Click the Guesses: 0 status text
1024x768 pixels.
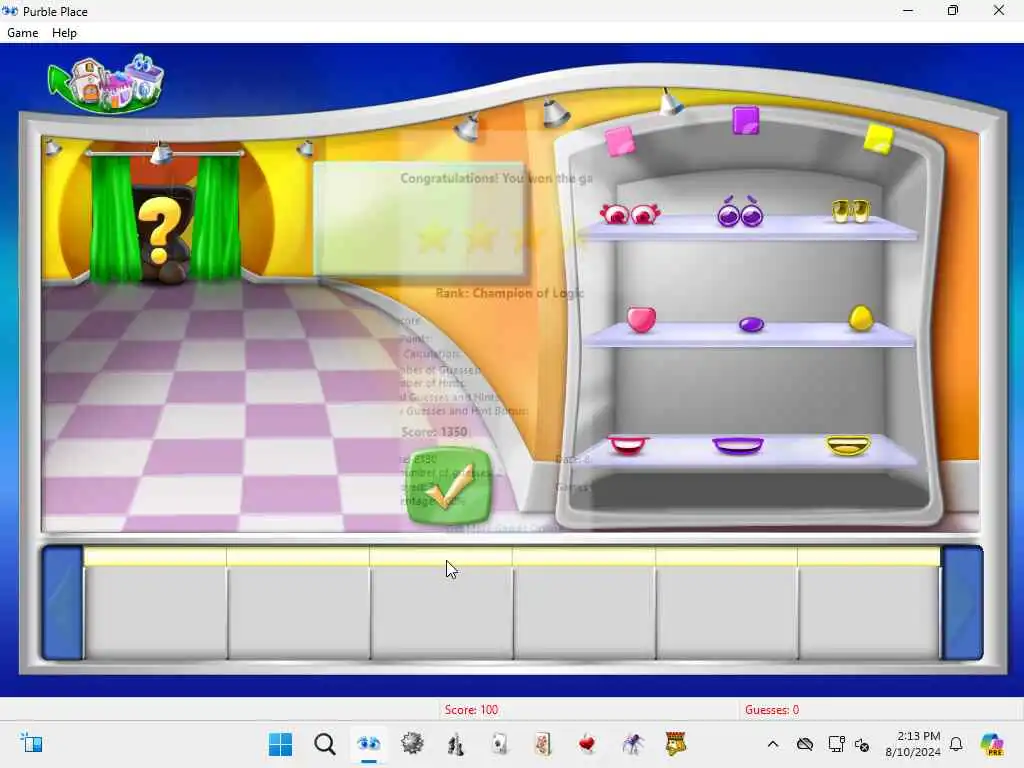point(772,710)
